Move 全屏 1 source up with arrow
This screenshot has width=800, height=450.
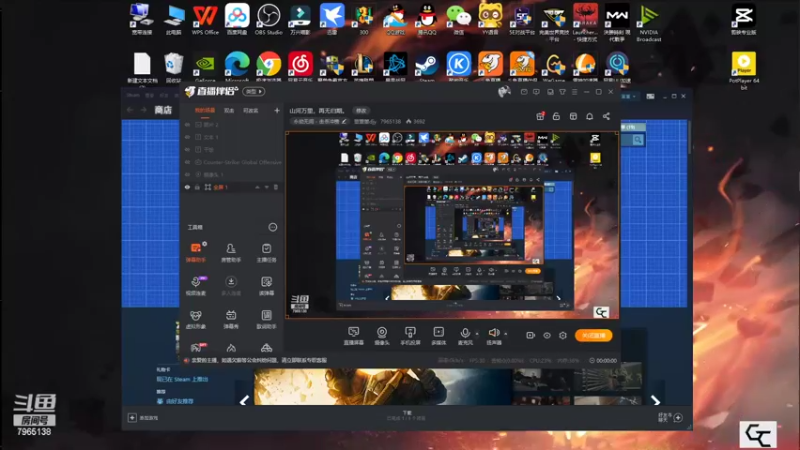click(257, 187)
